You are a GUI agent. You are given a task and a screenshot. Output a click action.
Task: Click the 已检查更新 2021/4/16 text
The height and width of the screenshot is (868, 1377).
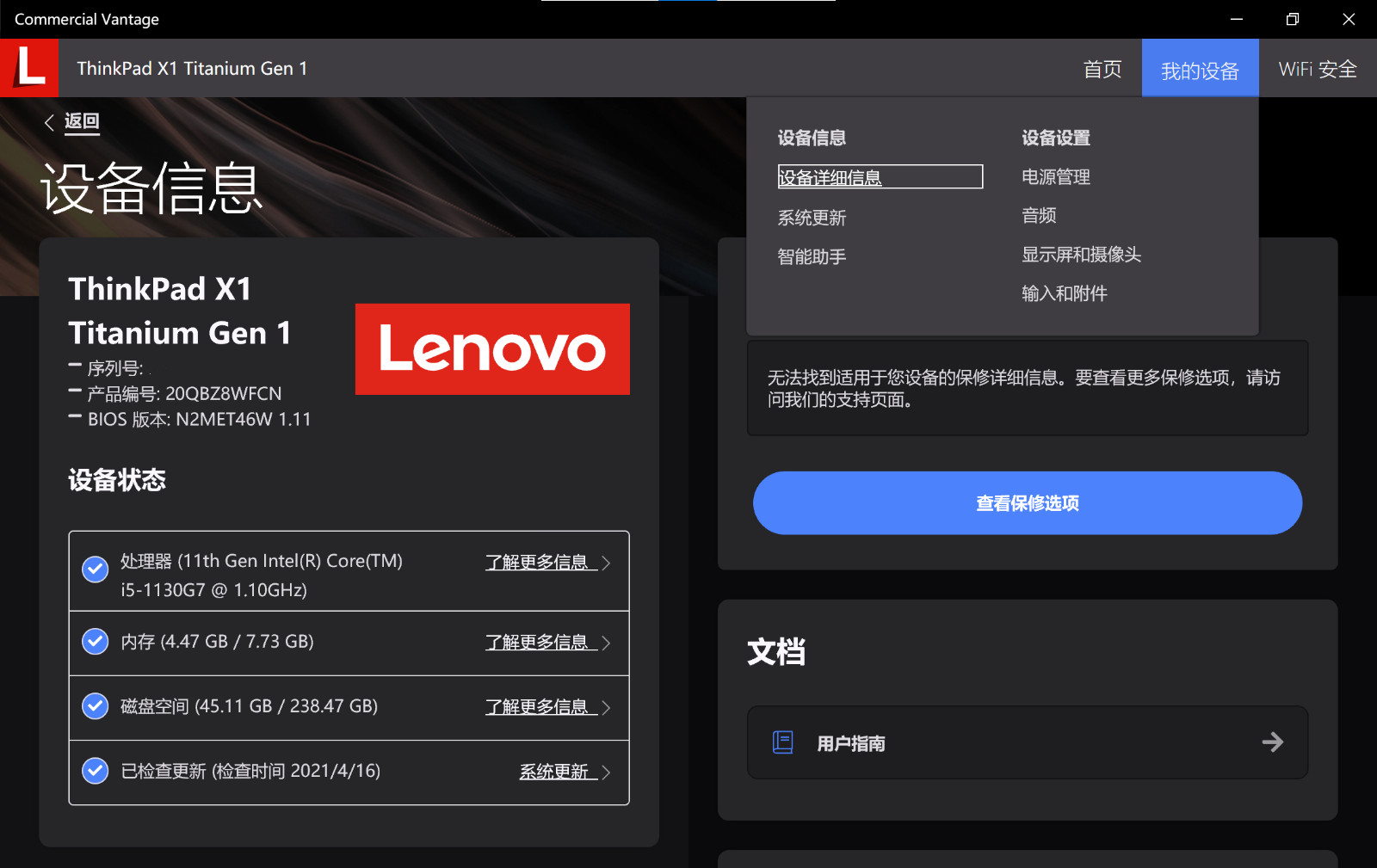250,771
